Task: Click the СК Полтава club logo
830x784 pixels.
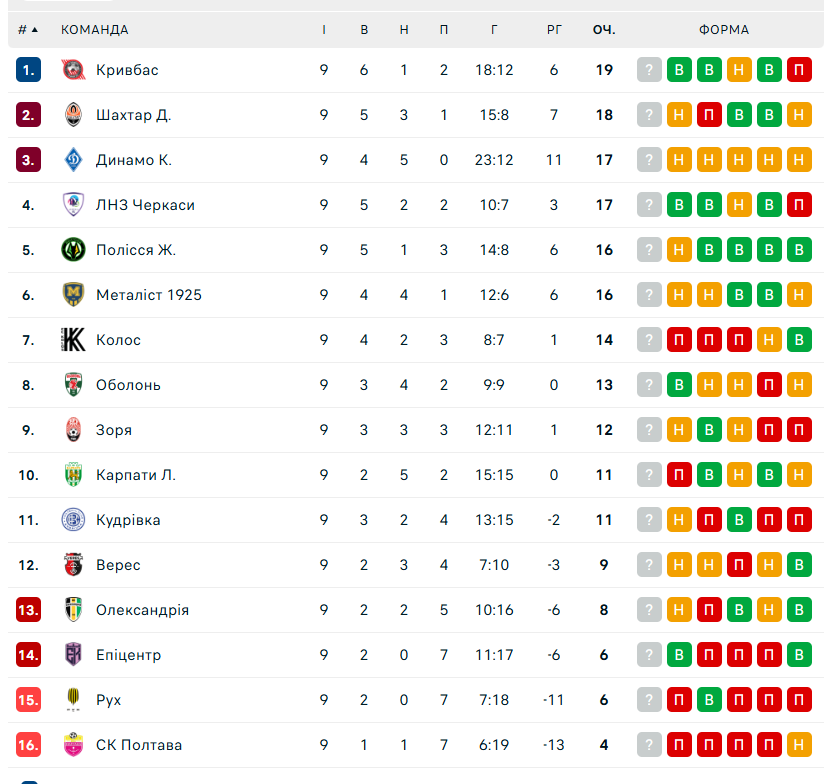Action: pyautogui.click(x=74, y=745)
